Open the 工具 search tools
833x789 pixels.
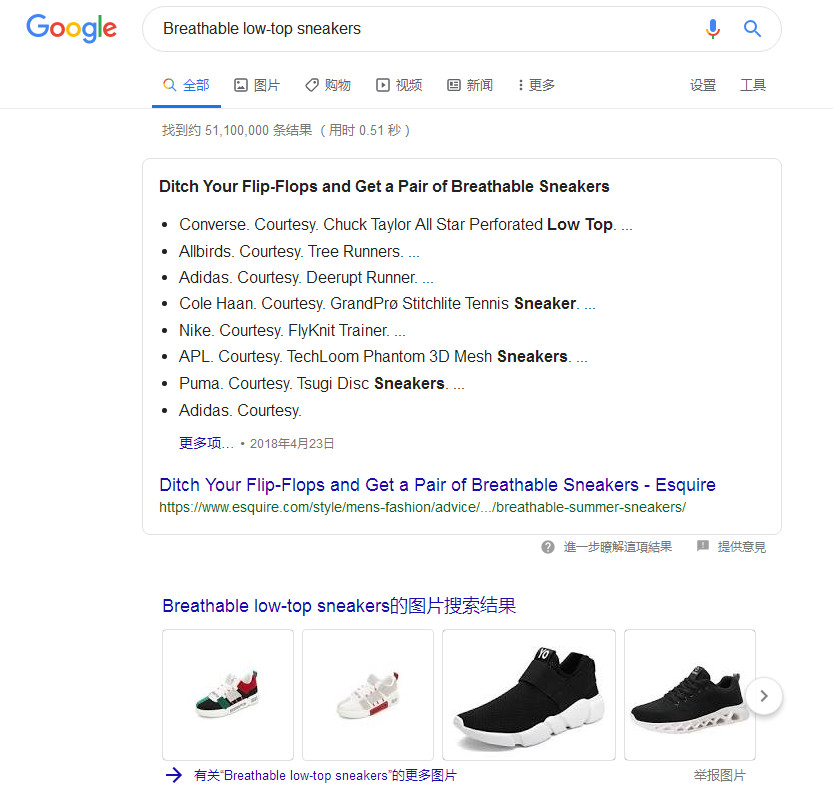pyautogui.click(x=753, y=85)
